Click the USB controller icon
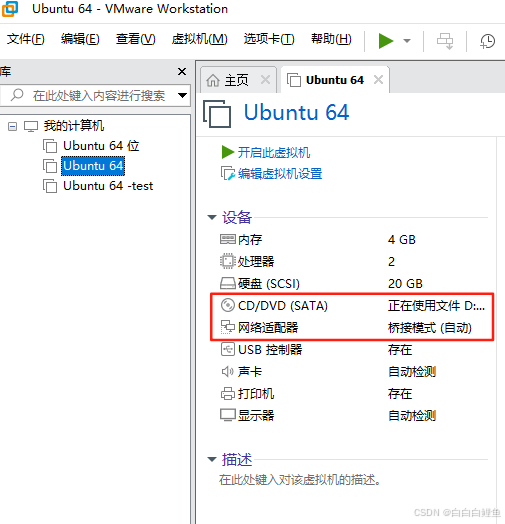The image size is (505, 524). tap(228, 350)
